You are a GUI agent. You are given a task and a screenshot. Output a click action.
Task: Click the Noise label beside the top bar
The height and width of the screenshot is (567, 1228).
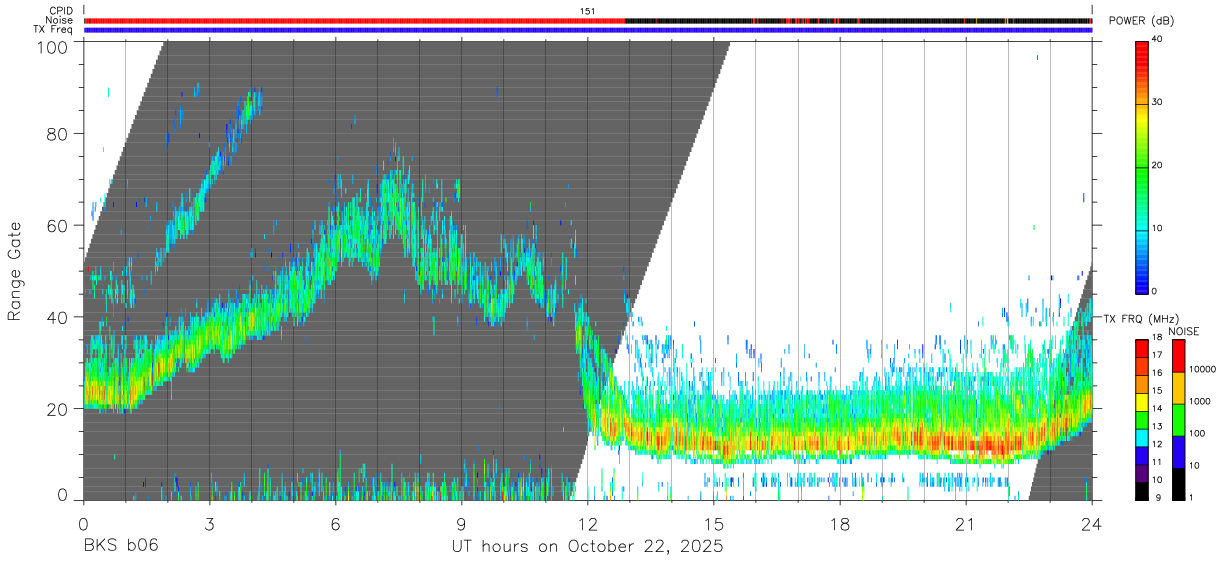click(x=60, y=20)
